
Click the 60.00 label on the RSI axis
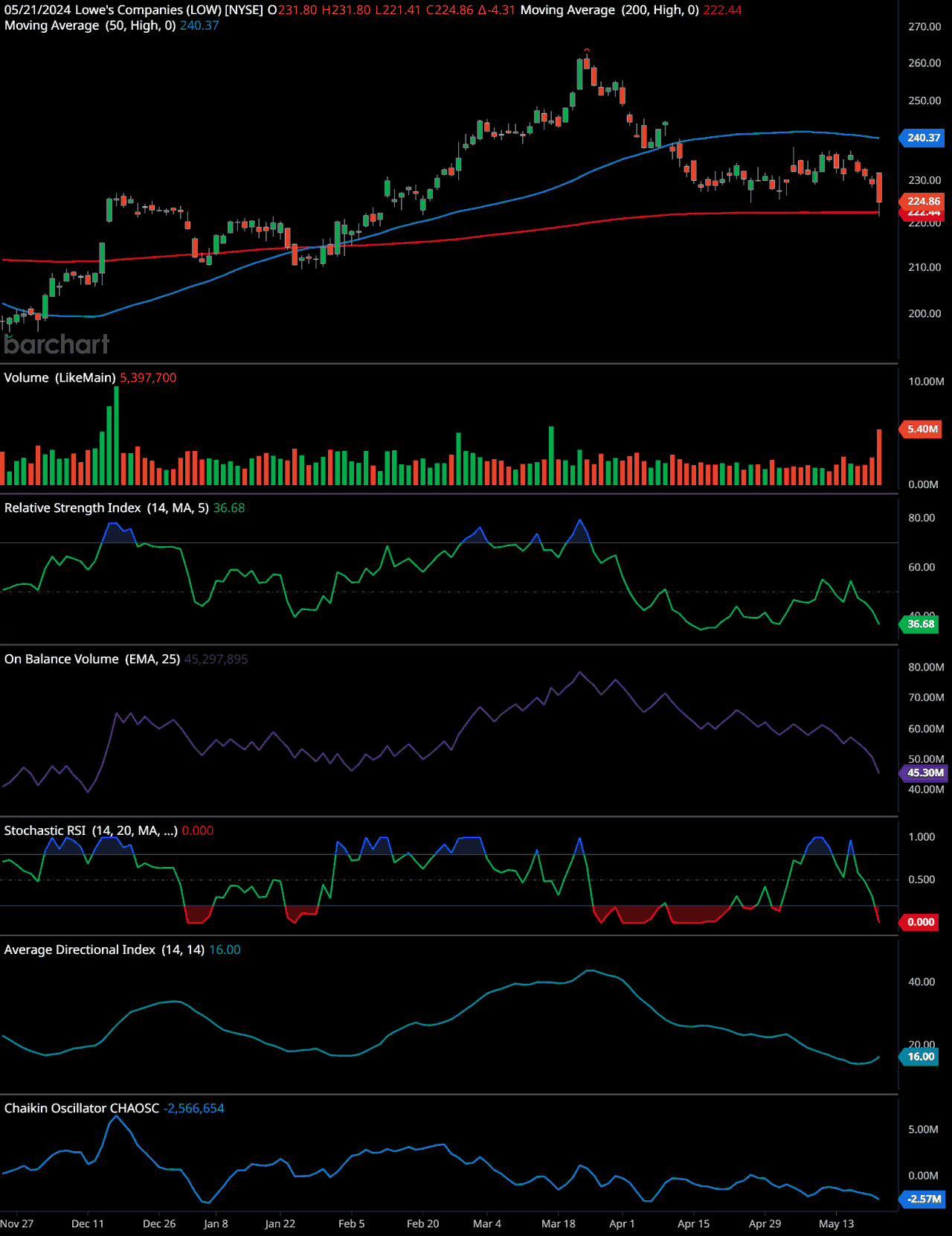(x=922, y=567)
